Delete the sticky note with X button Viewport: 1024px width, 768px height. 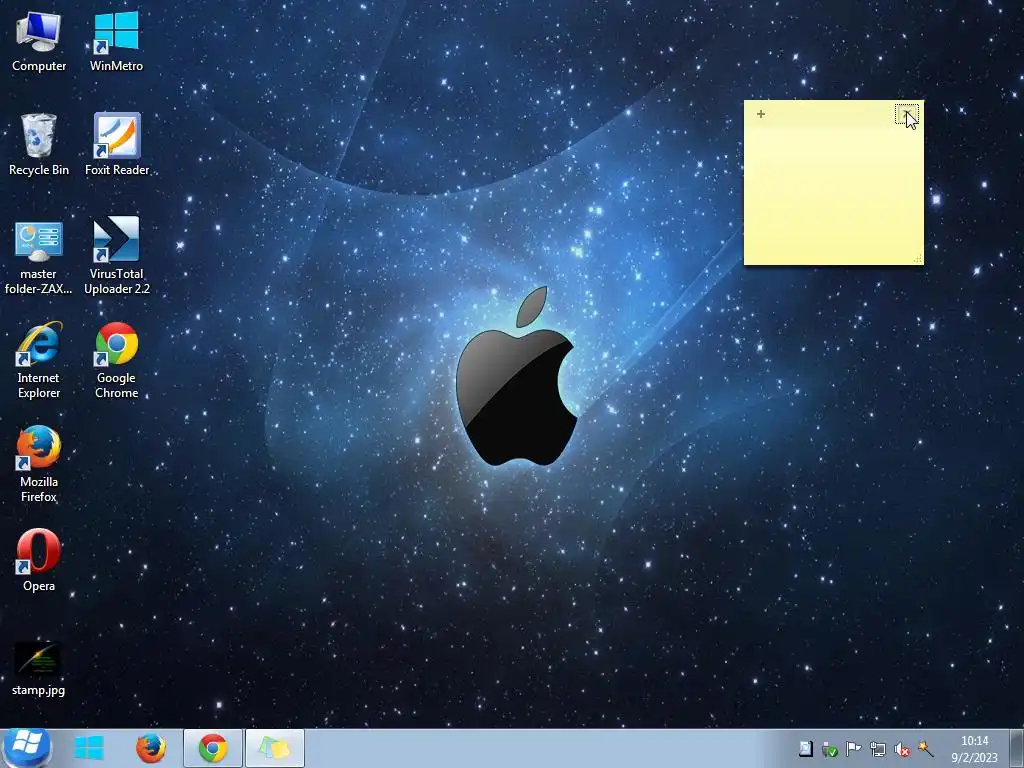906,114
